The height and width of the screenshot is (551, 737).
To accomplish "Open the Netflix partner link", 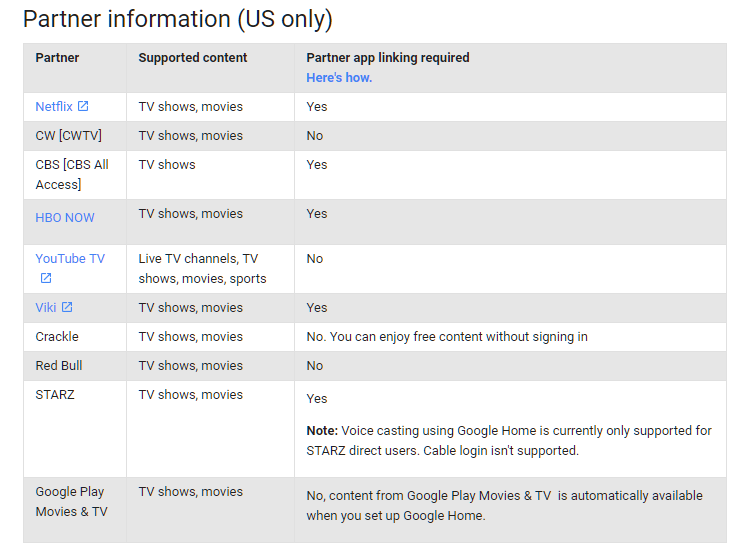I will point(54,107).
